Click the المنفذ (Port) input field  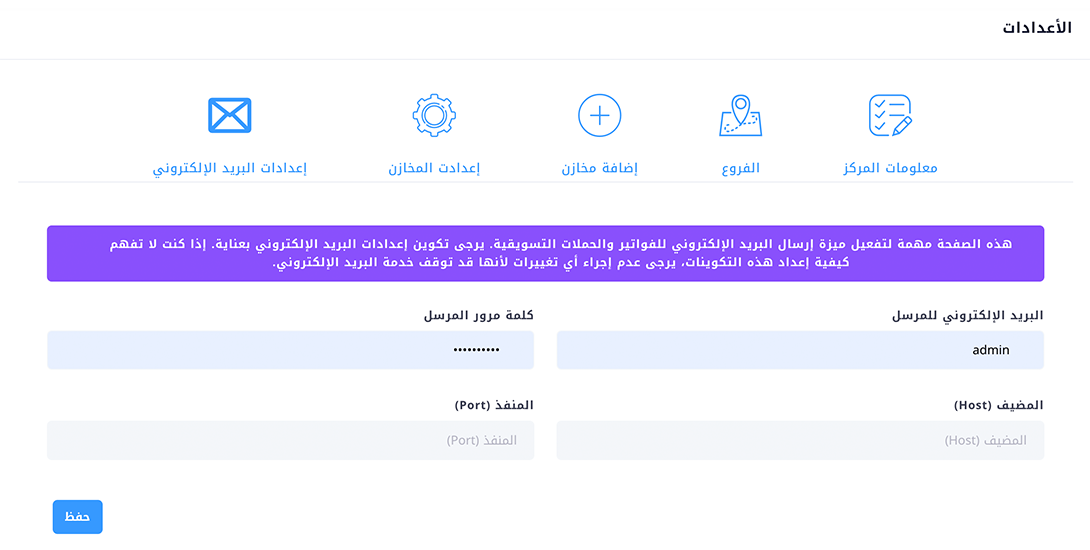[290, 440]
